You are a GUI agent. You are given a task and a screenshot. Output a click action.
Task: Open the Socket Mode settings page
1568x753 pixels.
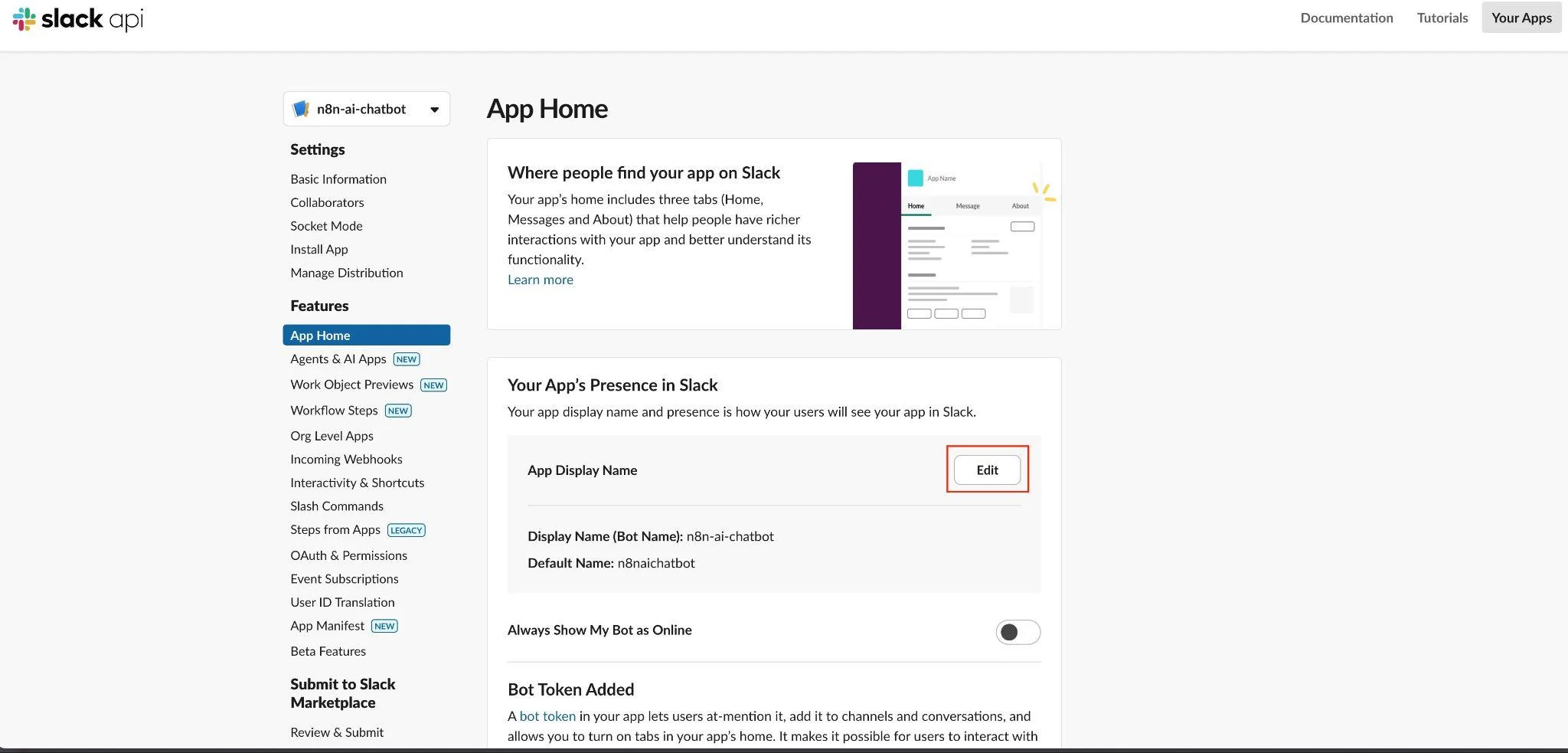326,226
